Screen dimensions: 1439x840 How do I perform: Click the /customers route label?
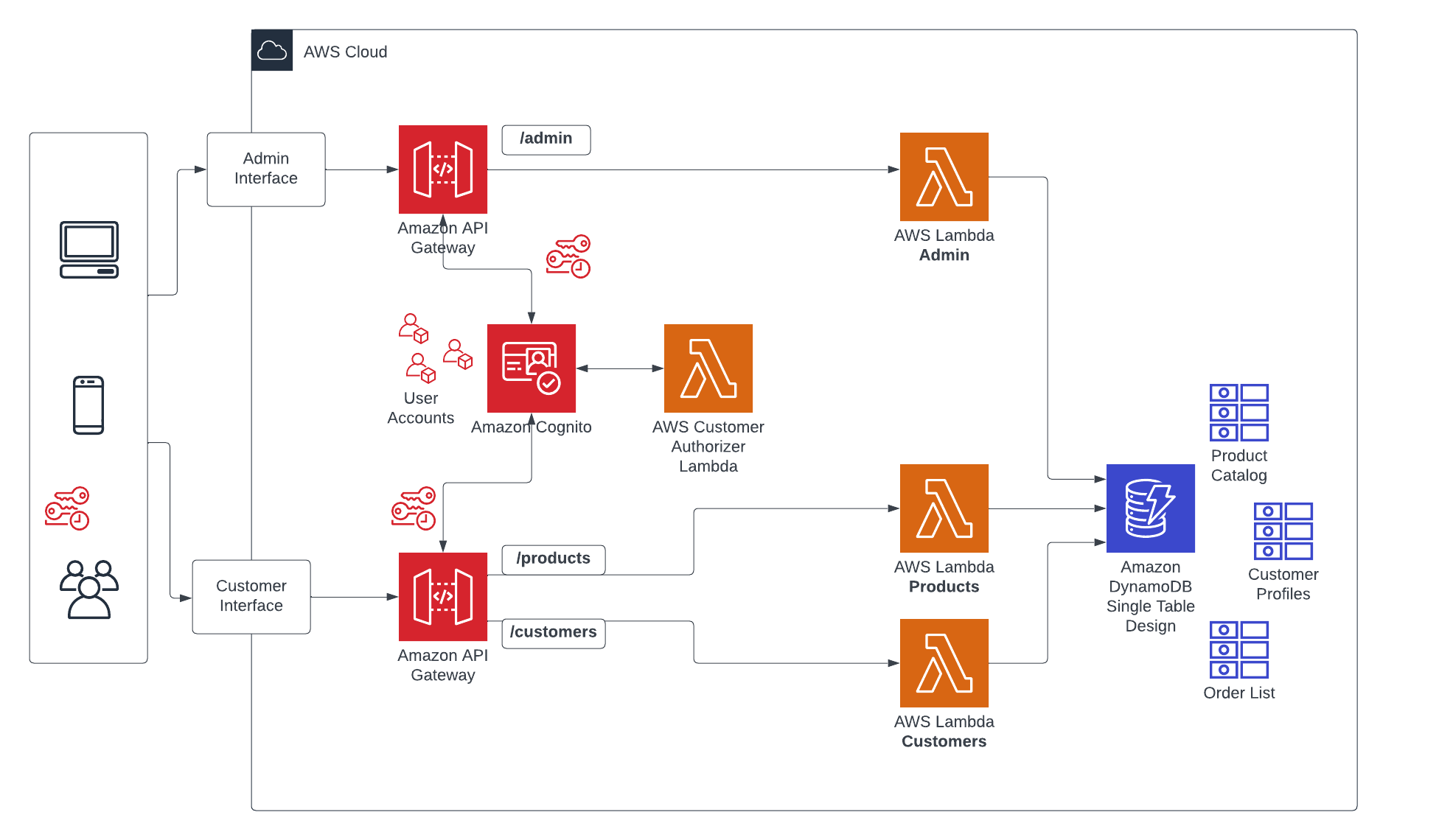[554, 633]
